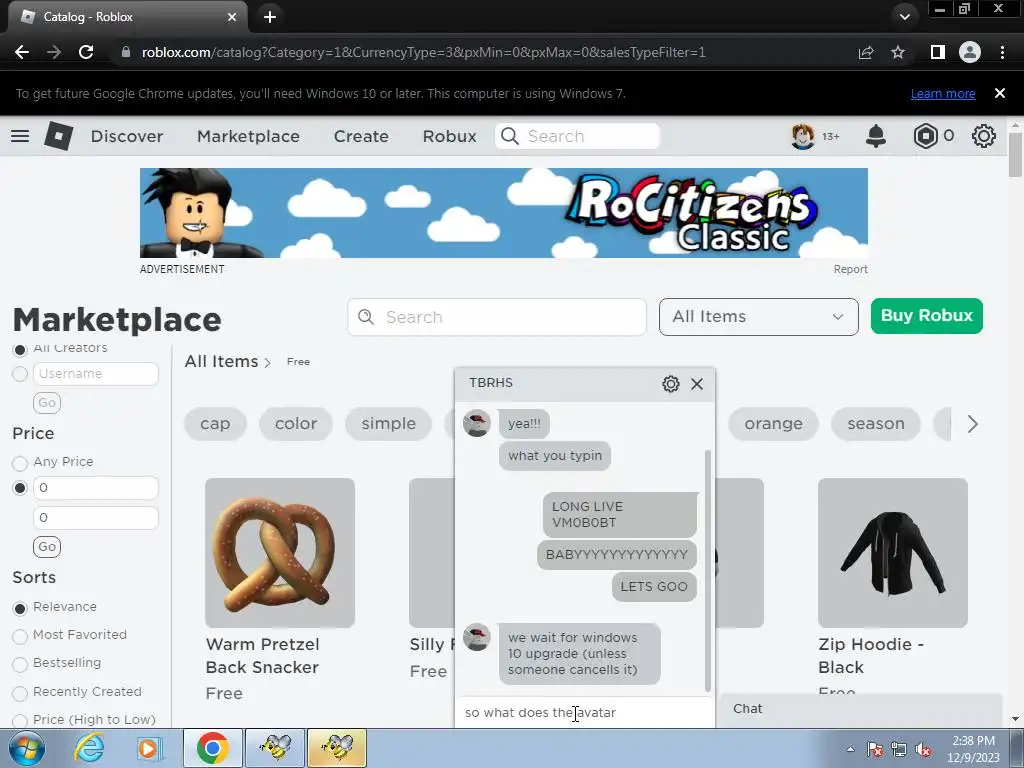The height and width of the screenshot is (768, 1024).
Task: Open the Chrome tab search dropdown arrow
Action: coord(904,17)
